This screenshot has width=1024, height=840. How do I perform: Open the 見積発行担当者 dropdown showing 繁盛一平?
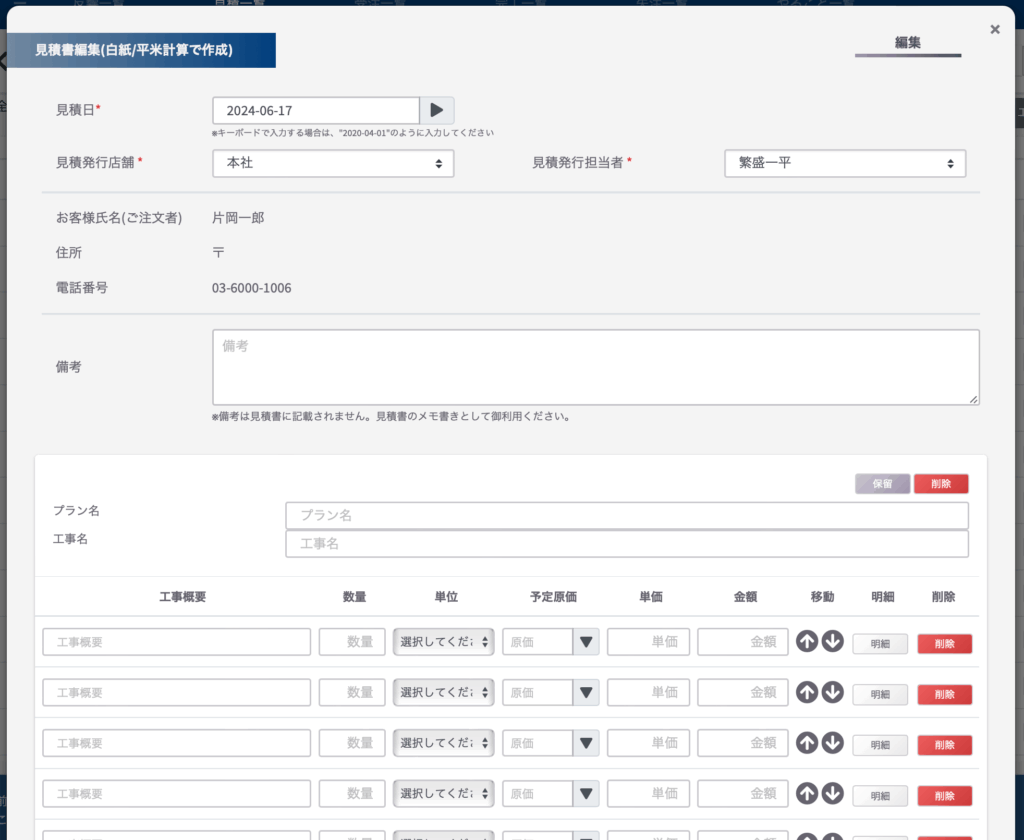(845, 163)
